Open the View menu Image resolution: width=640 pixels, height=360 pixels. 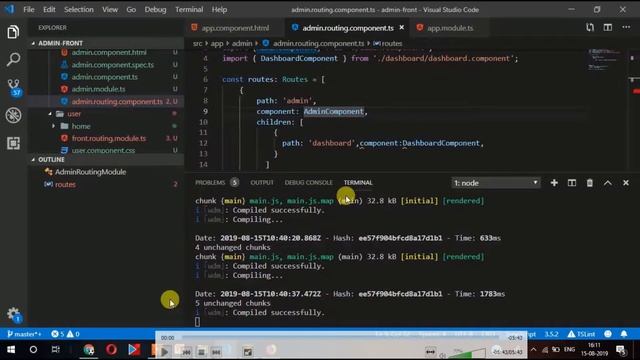110,9
